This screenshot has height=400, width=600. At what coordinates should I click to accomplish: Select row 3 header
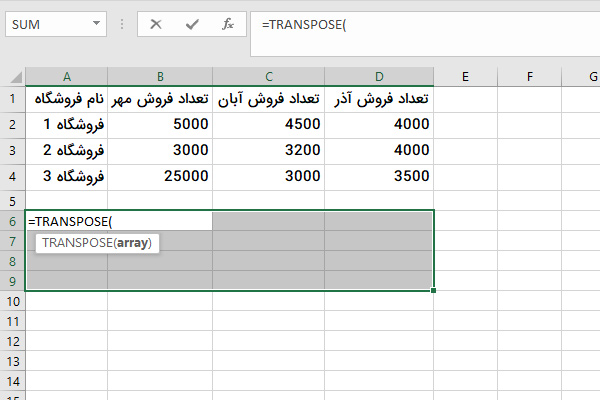[13, 151]
